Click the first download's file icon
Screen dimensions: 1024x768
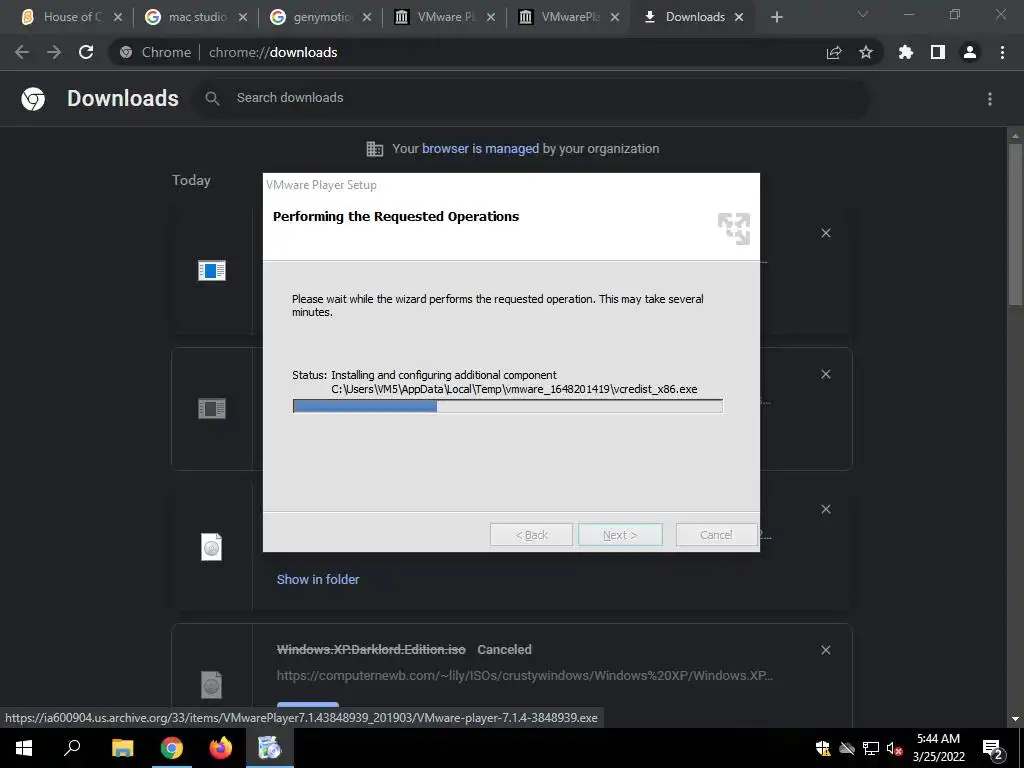(212, 270)
